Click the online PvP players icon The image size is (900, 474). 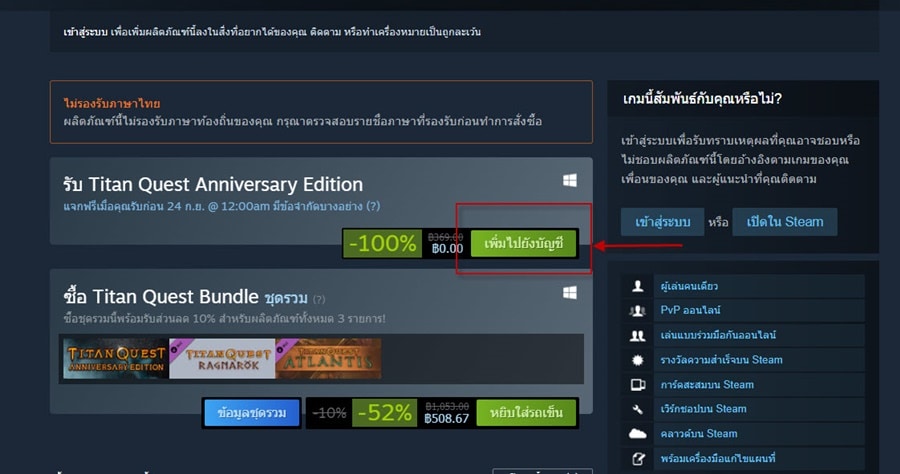point(637,310)
